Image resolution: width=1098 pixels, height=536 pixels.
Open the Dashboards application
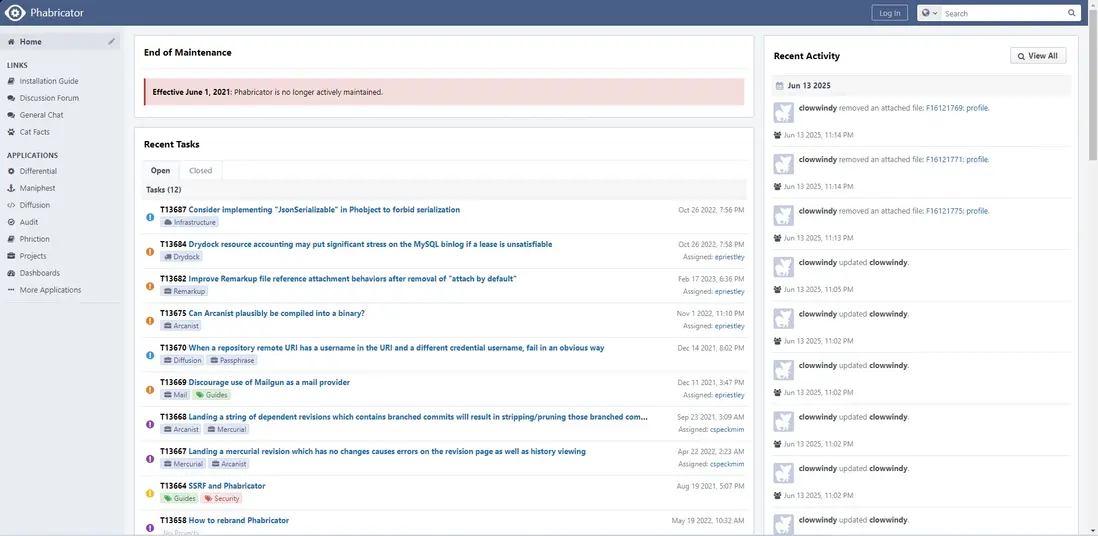coord(39,273)
